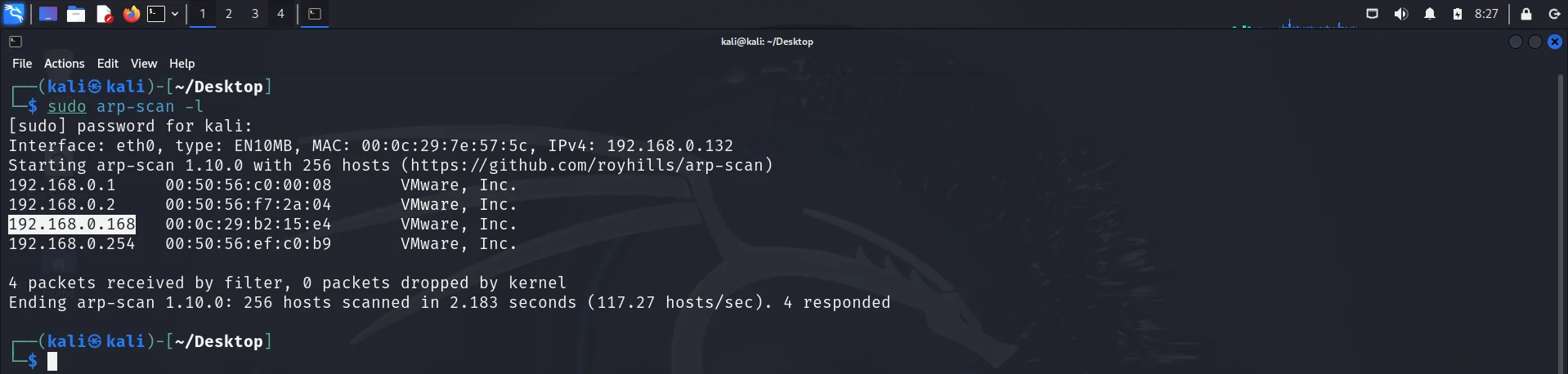Open the notifications bell

click(x=1429, y=14)
